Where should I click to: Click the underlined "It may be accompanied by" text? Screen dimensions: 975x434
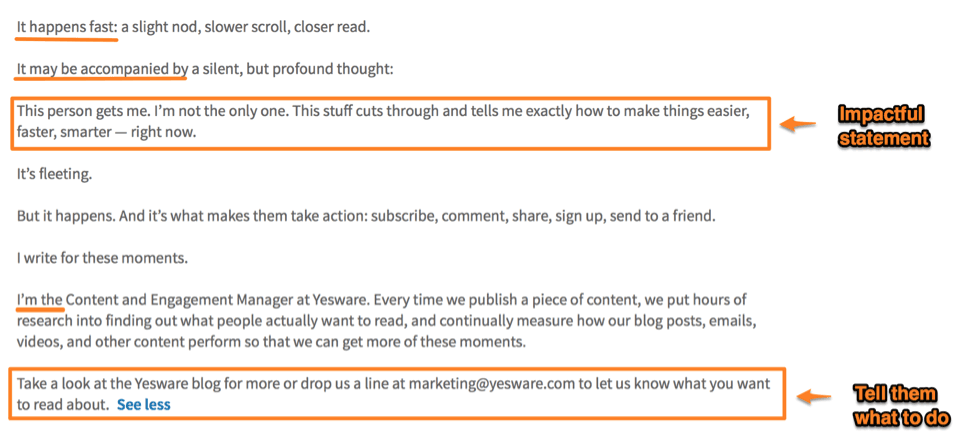[x=102, y=70]
